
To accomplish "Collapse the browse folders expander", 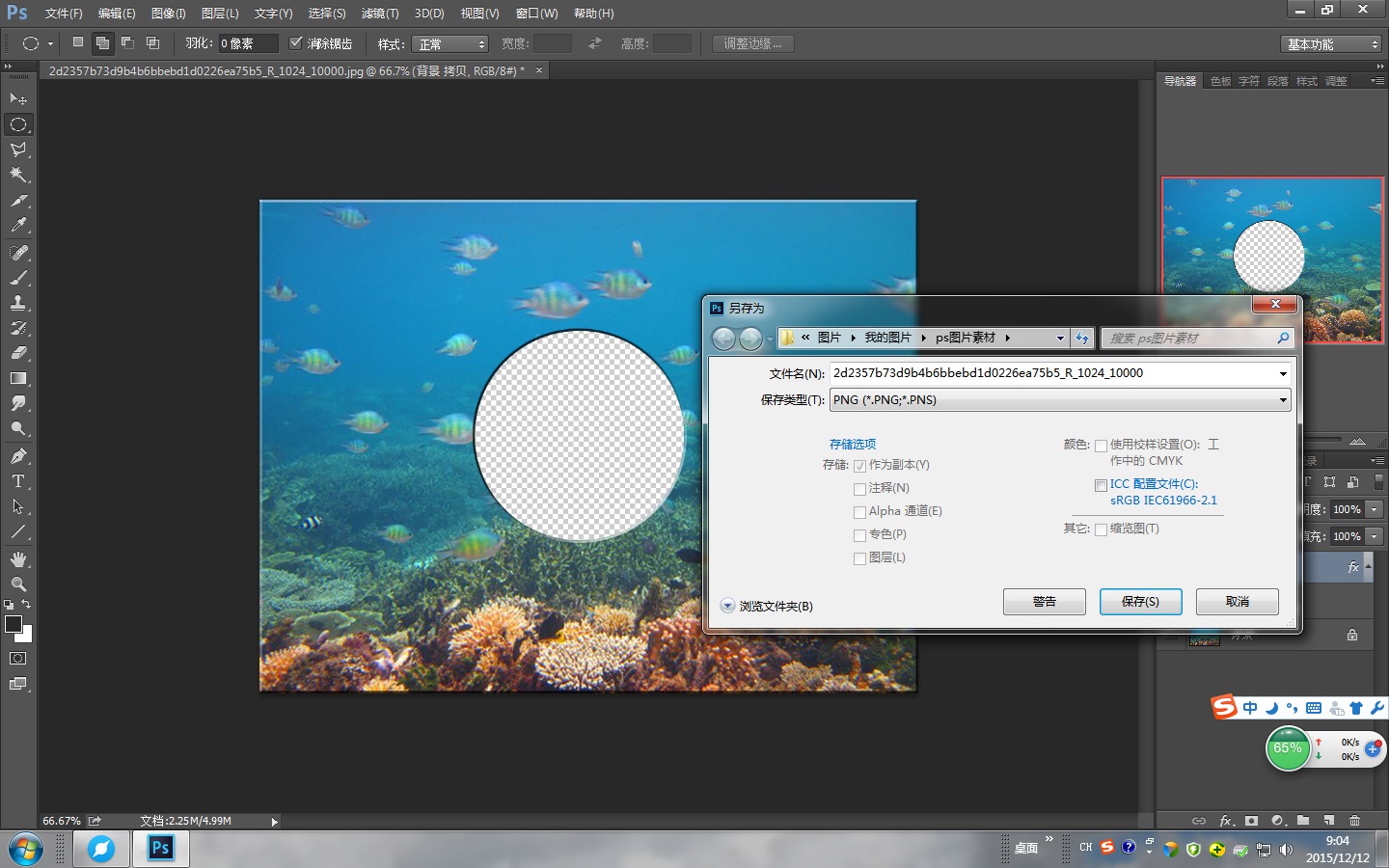I will 727,607.
